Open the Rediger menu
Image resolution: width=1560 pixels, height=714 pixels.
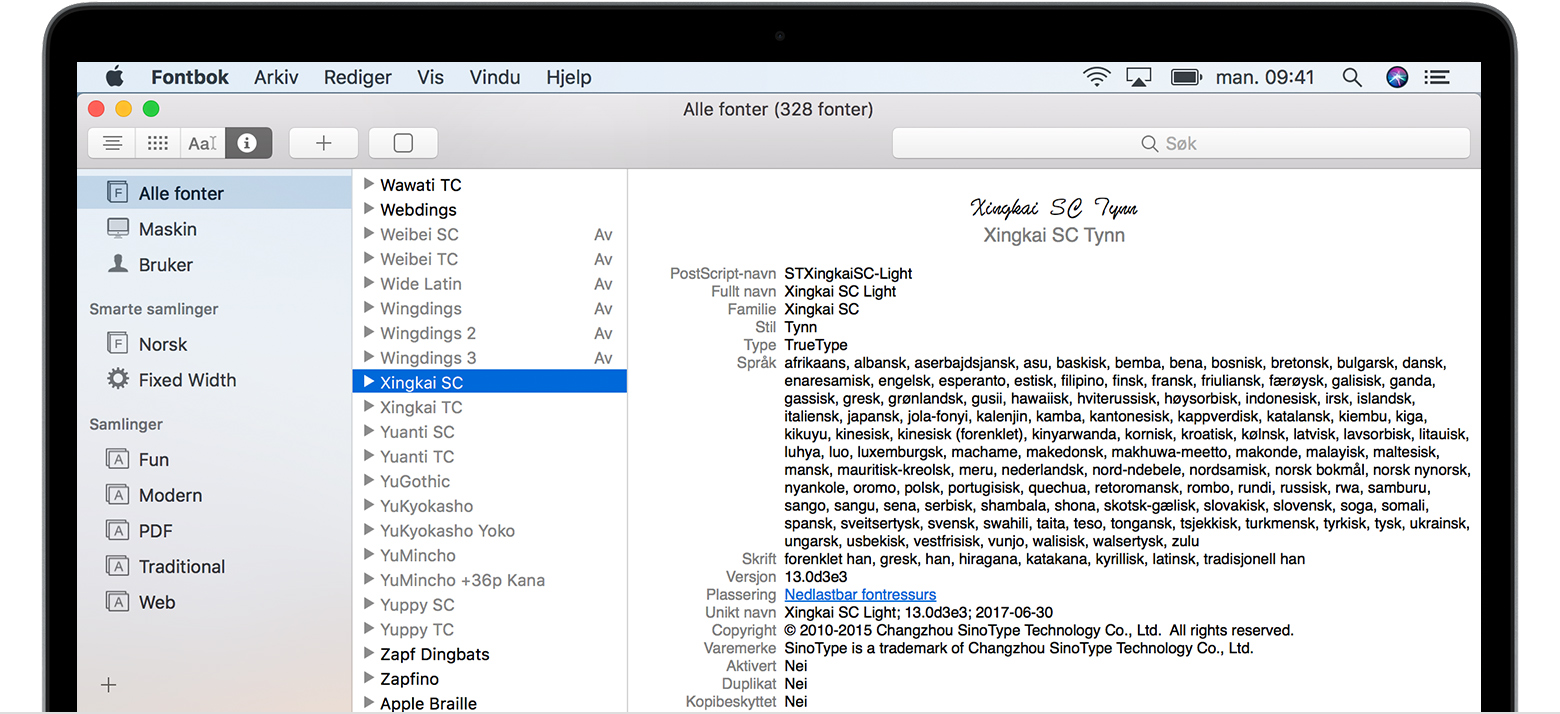pos(358,77)
